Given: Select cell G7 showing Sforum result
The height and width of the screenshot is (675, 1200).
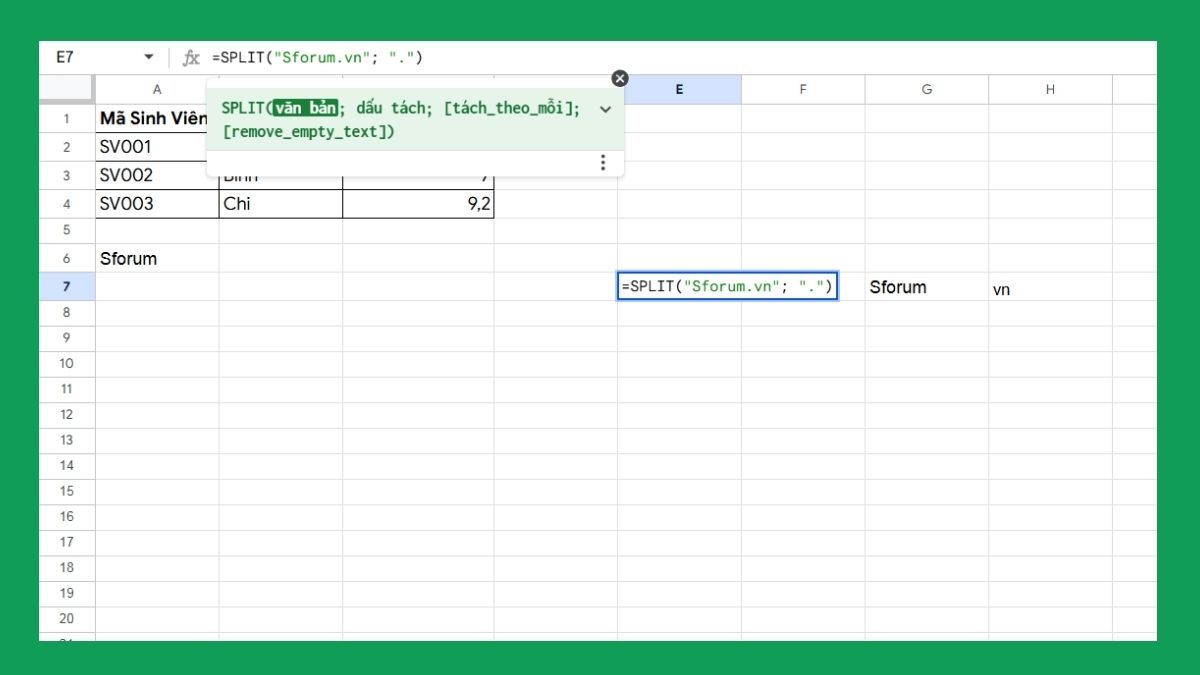Looking at the screenshot, I should pyautogui.click(x=926, y=287).
